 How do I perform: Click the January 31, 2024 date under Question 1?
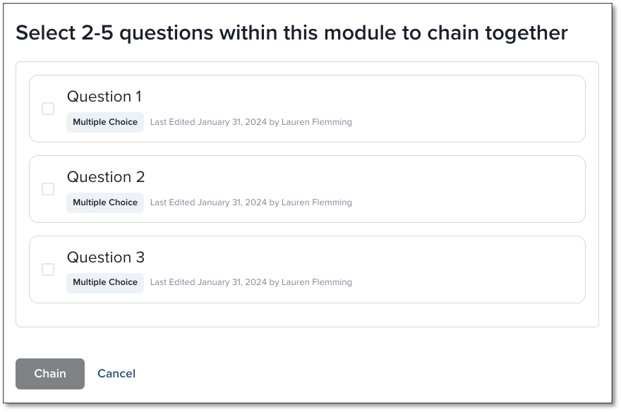(x=231, y=122)
